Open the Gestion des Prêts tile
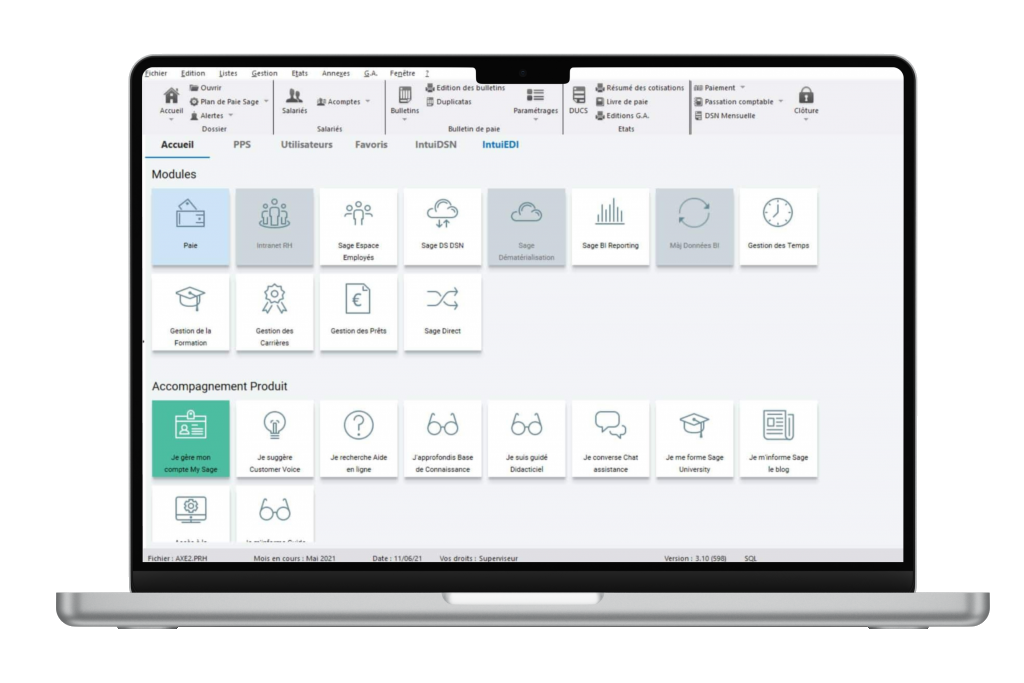 point(358,312)
